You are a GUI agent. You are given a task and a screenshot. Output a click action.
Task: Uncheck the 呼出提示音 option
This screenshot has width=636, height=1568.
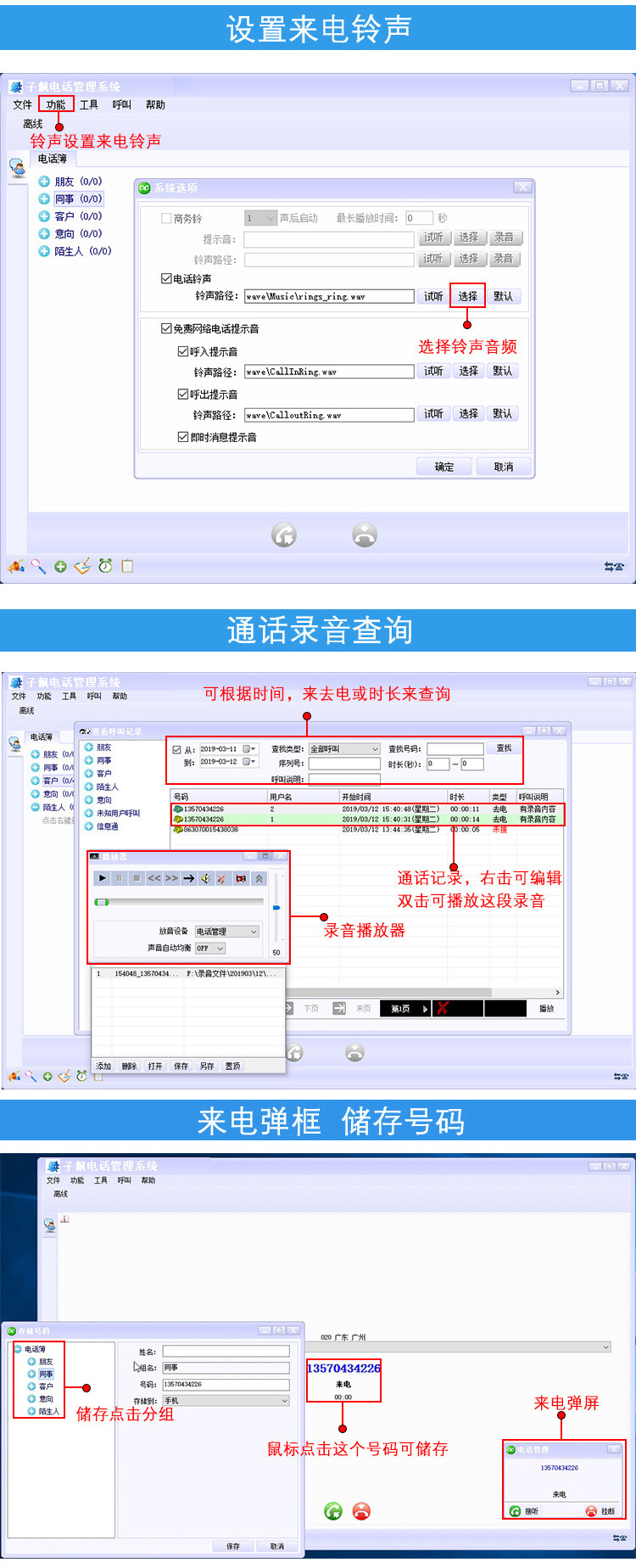[x=183, y=395]
